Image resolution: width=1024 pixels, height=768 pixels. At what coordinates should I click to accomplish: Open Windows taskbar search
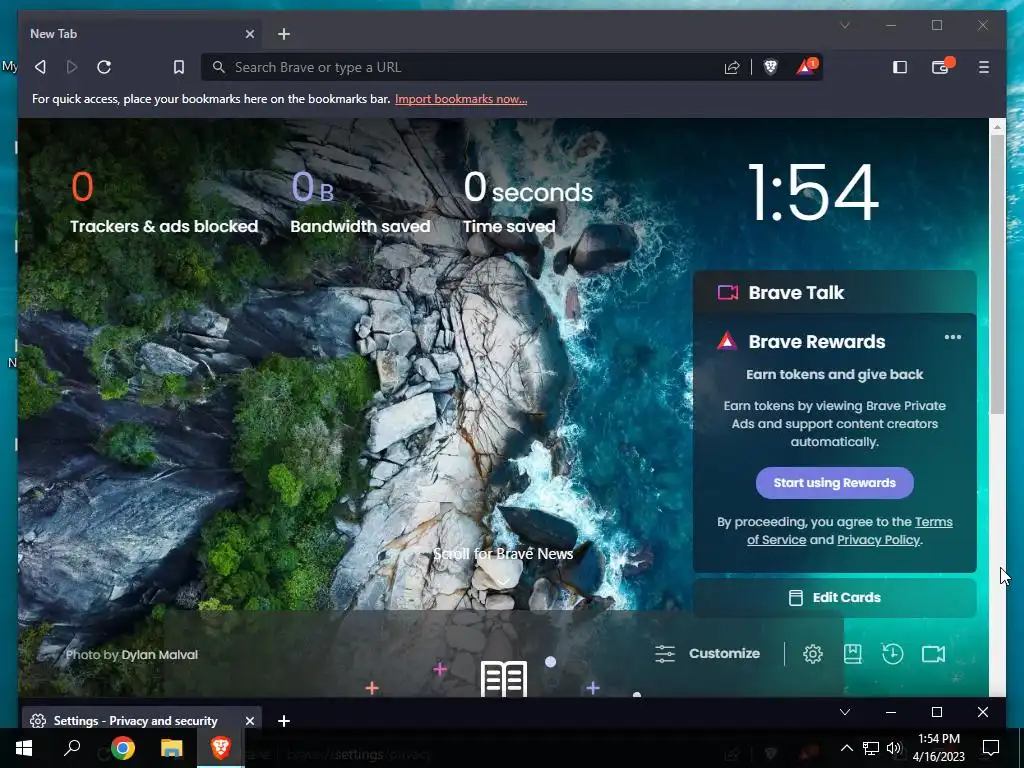(x=72, y=748)
